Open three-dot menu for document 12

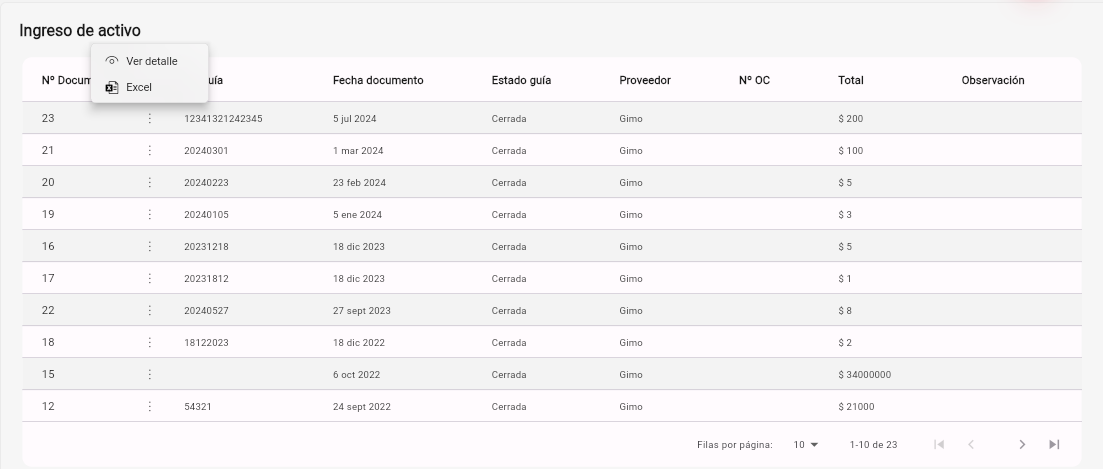(149, 406)
